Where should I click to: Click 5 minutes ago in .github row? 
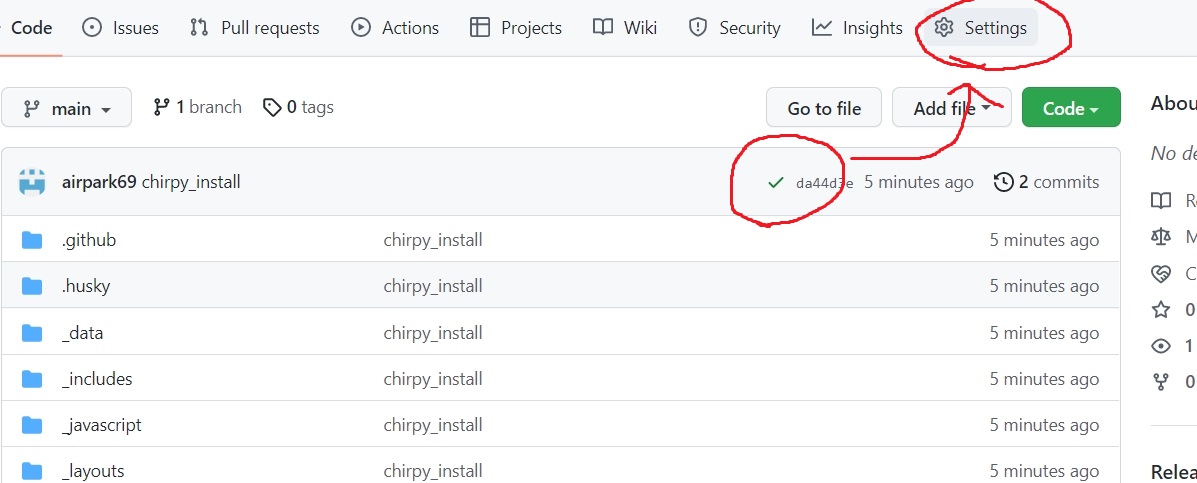1044,240
